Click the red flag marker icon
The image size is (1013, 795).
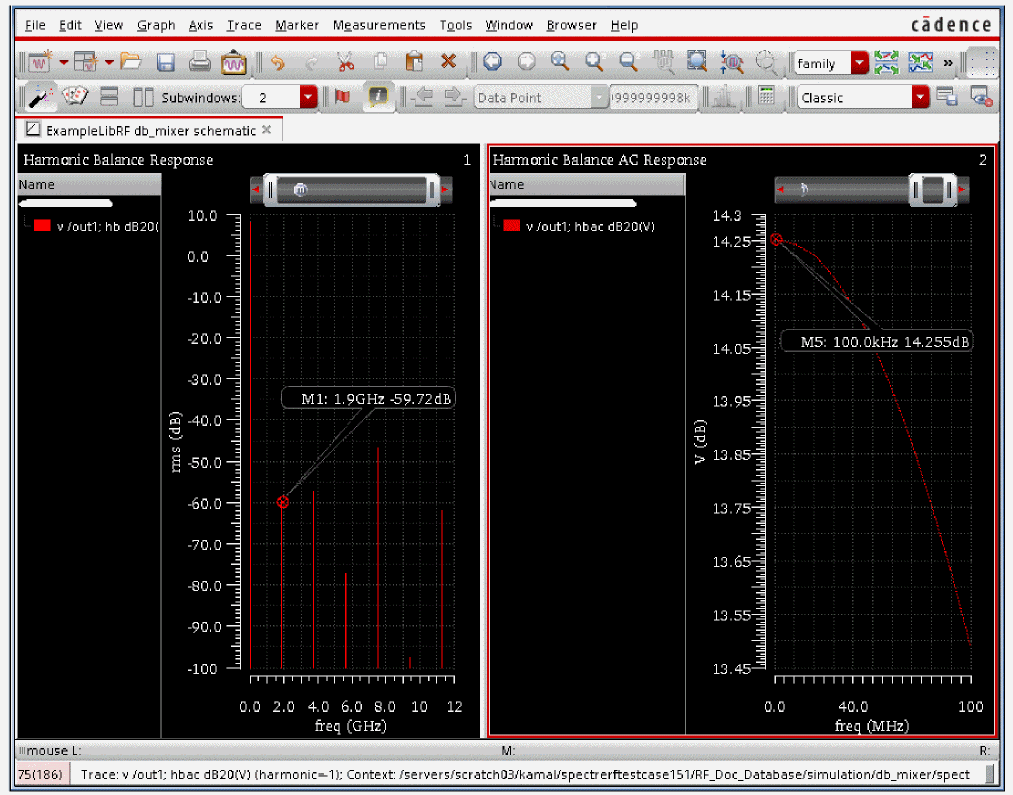click(342, 97)
